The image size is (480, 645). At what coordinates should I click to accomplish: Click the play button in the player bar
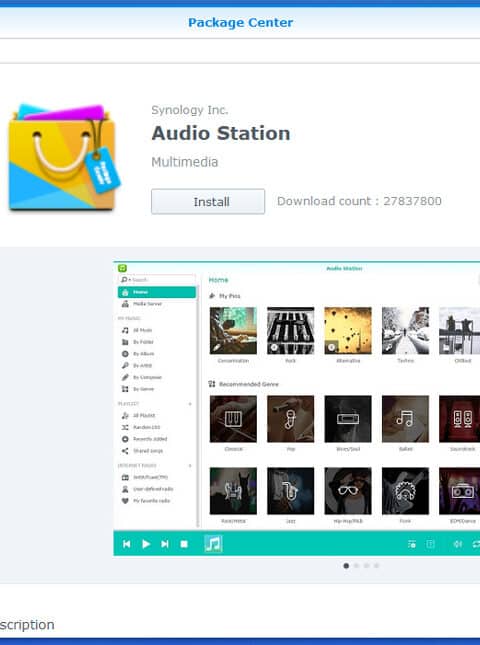click(x=146, y=544)
